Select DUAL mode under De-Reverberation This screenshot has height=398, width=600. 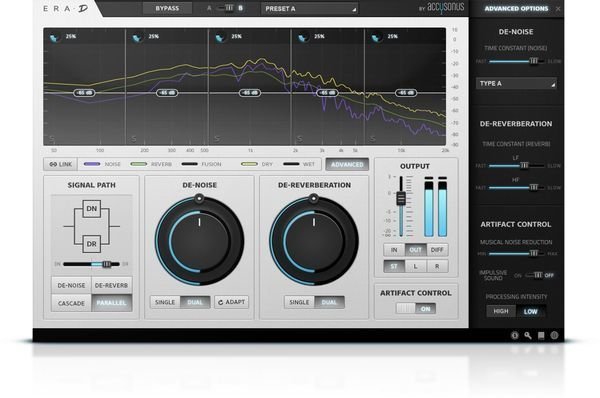click(329, 302)
